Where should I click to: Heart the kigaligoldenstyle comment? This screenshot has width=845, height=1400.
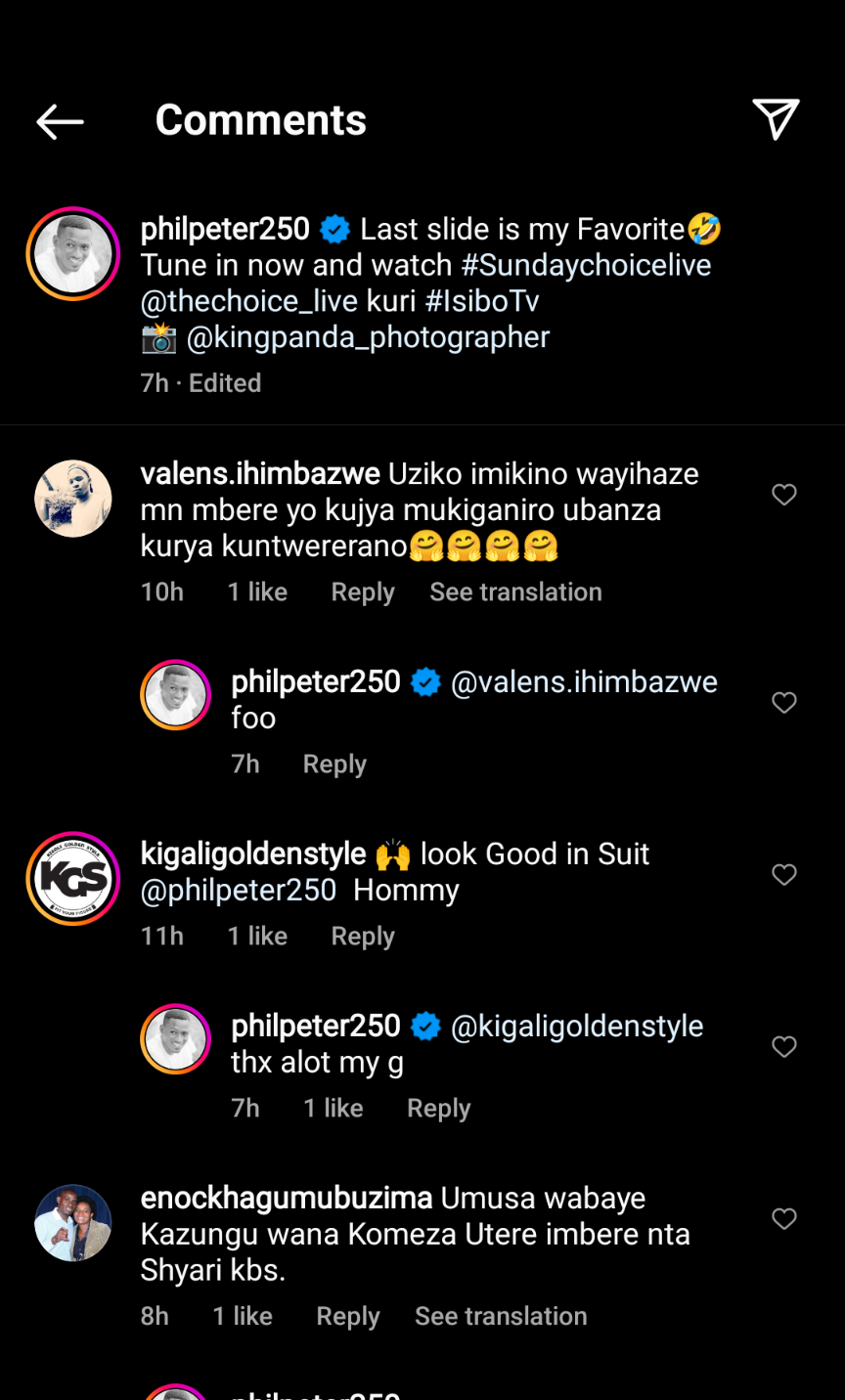tap(784, 875)
